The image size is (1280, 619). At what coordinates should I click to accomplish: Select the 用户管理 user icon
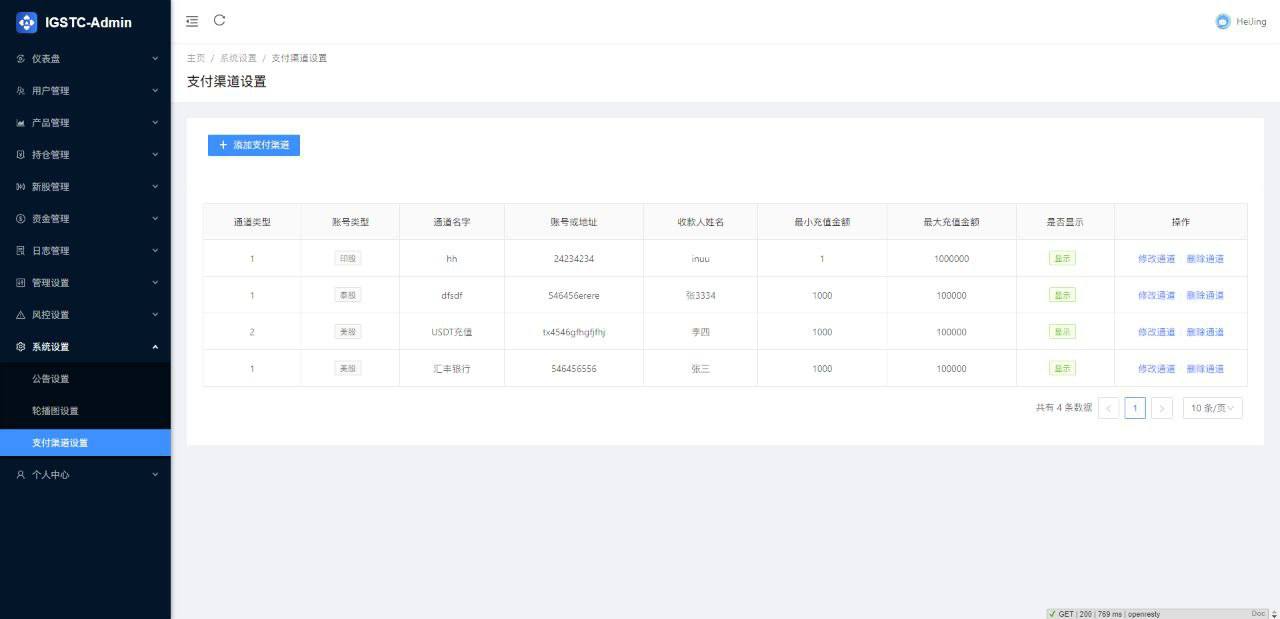coord(22,90)
